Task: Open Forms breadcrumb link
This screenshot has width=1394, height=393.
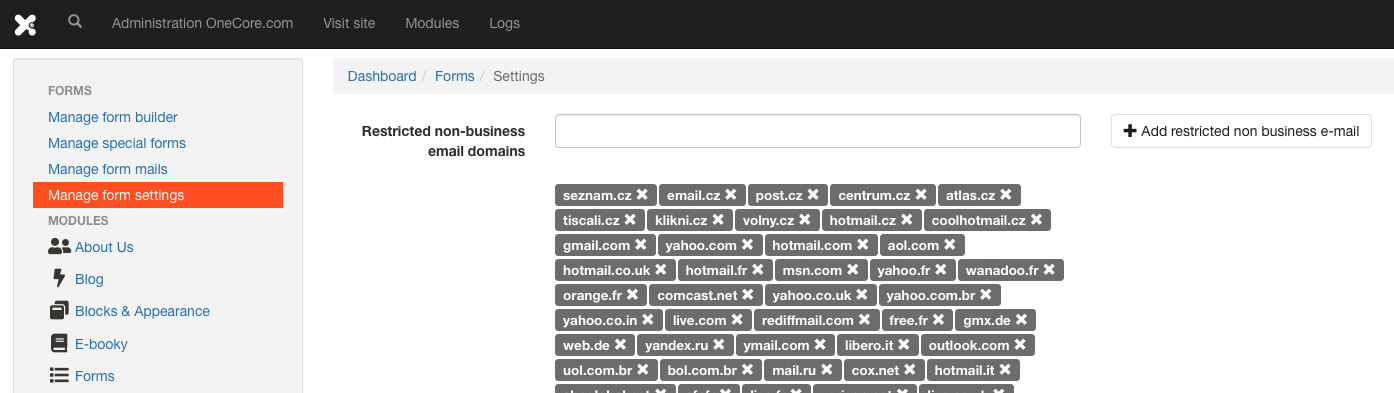Action: [455, 76]
